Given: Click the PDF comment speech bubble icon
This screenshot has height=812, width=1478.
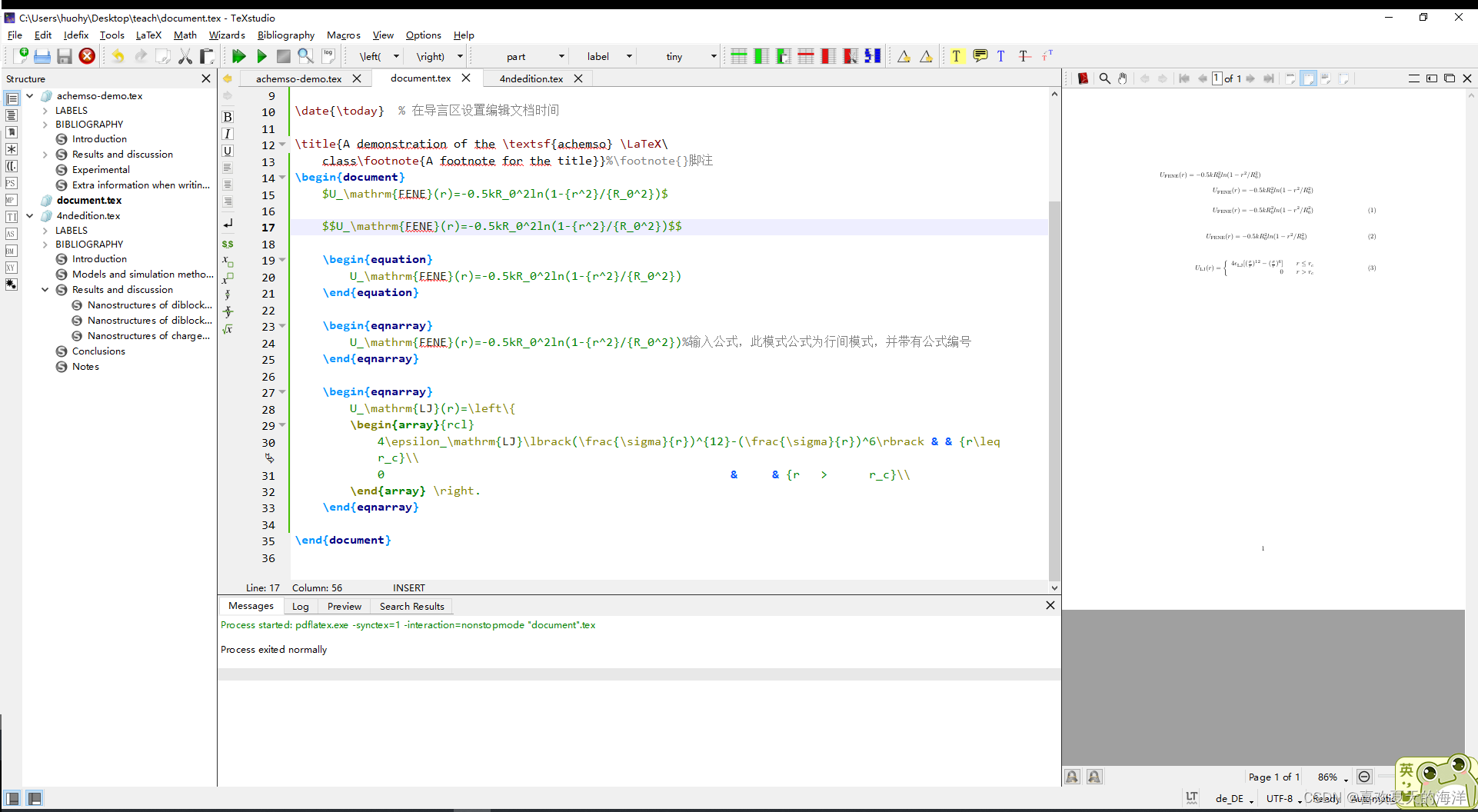Looking at the screenshot, I should [x=980, y=56].
